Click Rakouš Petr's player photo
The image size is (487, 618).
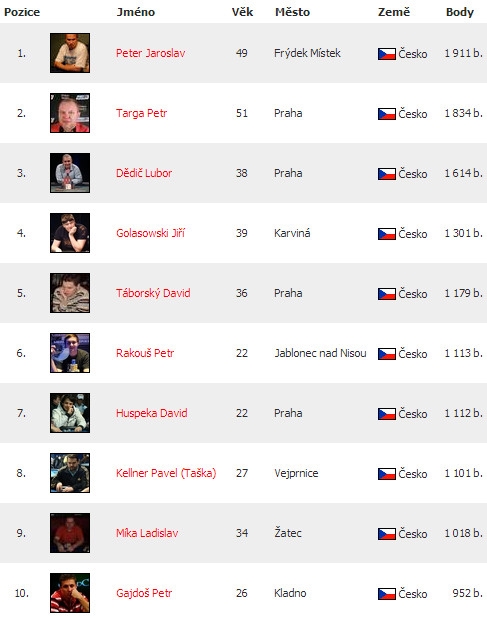70,353
